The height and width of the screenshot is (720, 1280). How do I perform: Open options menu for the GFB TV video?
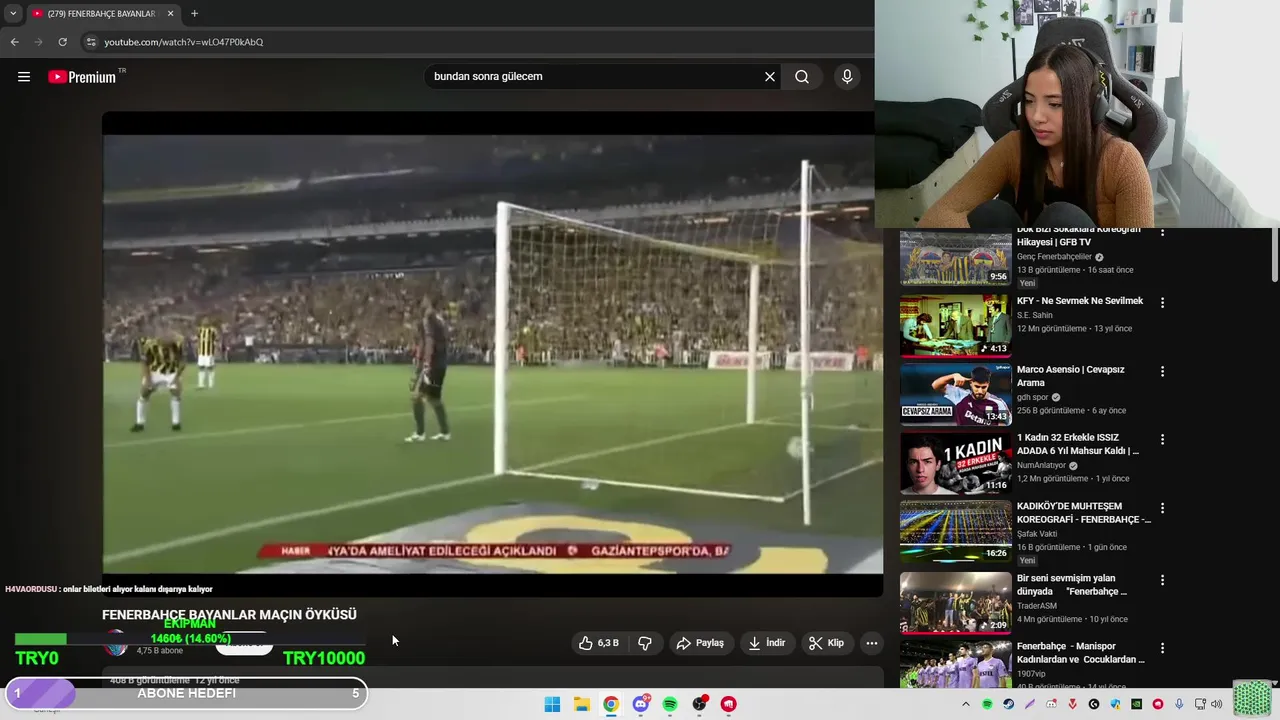[x=1162, y=233]
